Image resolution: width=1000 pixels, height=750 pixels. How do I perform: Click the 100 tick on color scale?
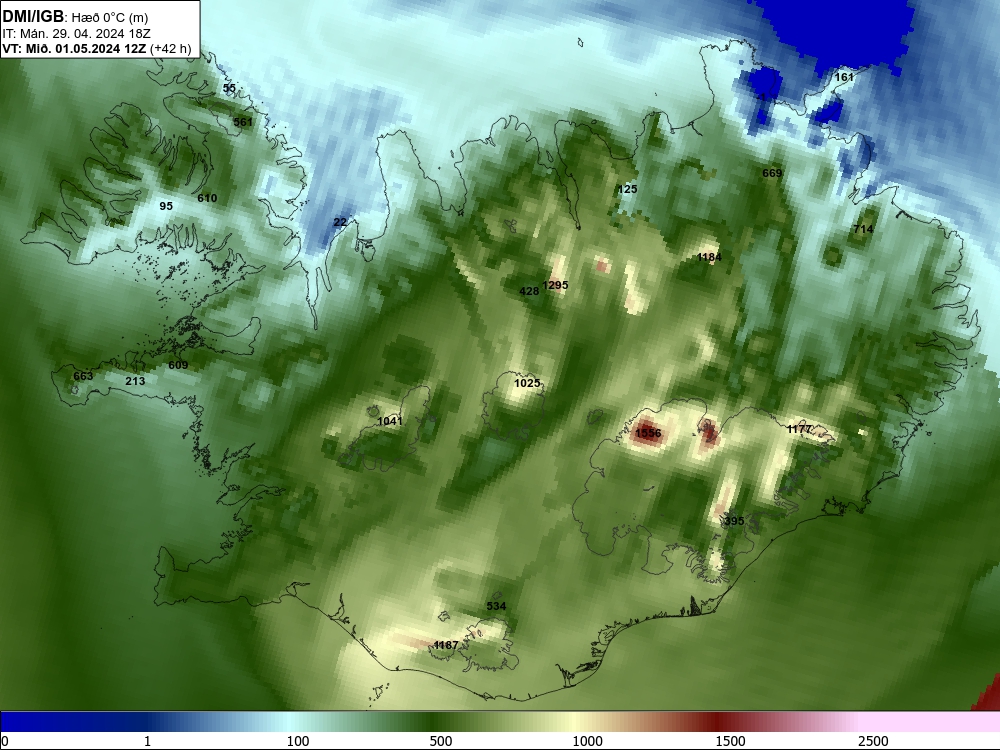(298, 741)
